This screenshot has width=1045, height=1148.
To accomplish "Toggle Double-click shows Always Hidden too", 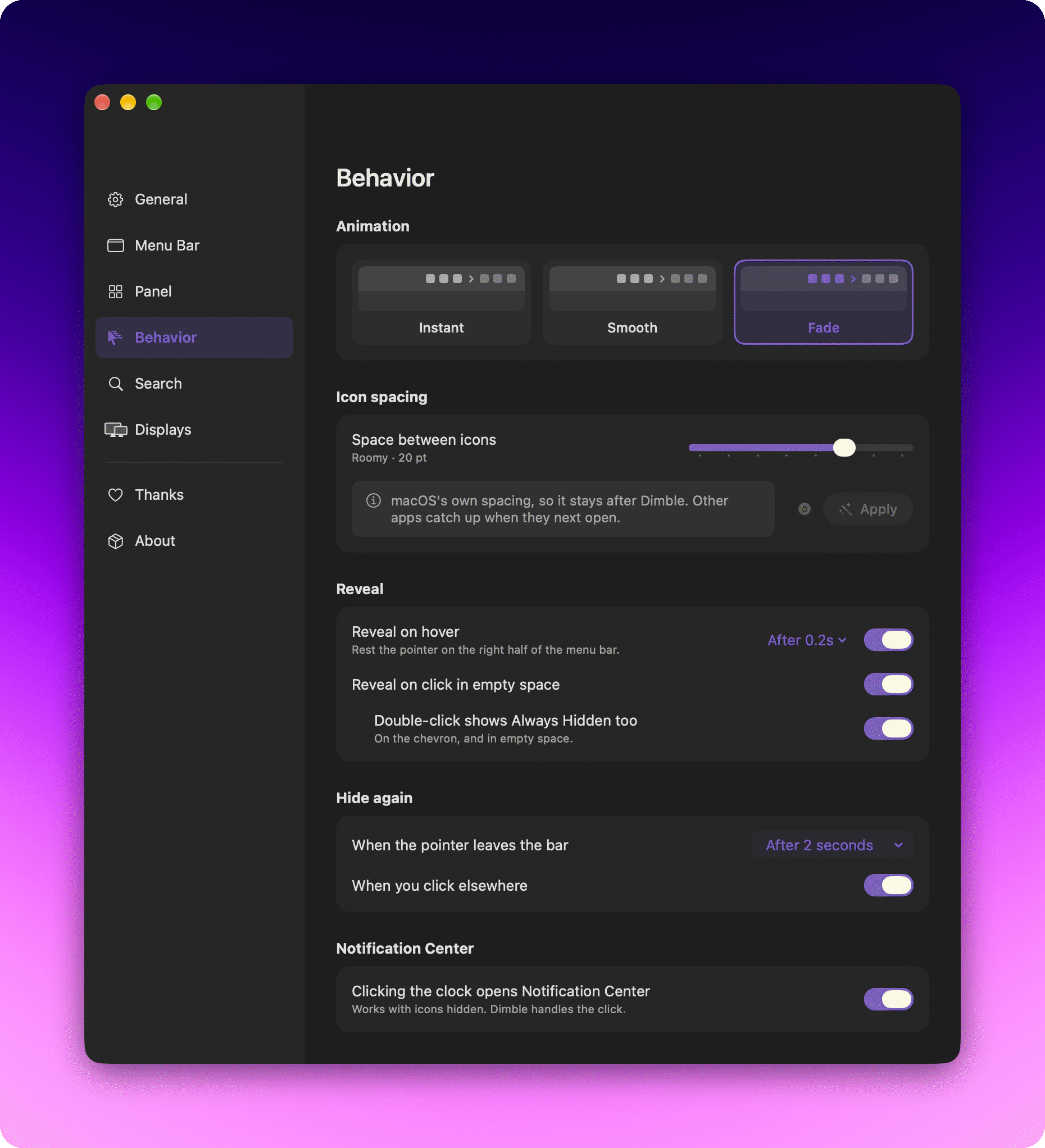I will pyautogui.click(x=888, y=729).
